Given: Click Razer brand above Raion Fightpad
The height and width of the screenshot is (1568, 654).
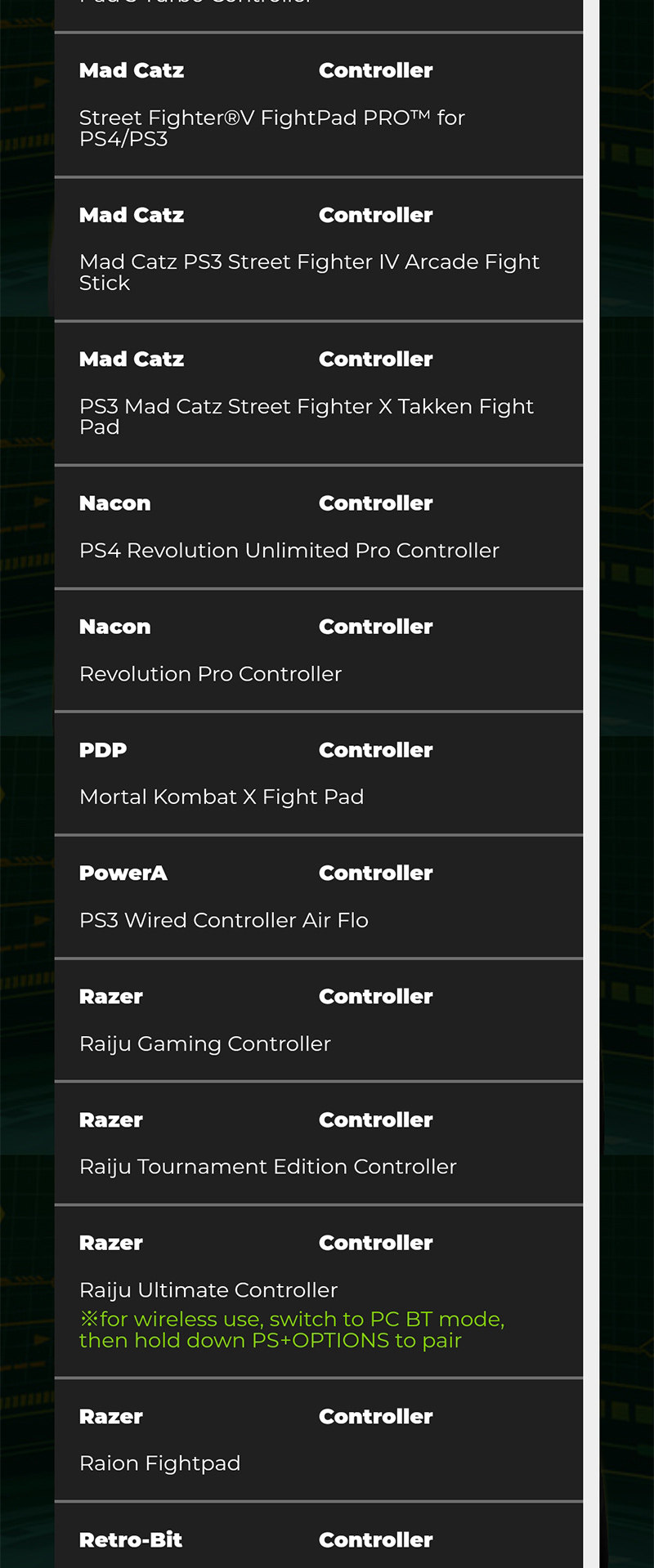Looking at the screenshot, I should coord(111,1417).
